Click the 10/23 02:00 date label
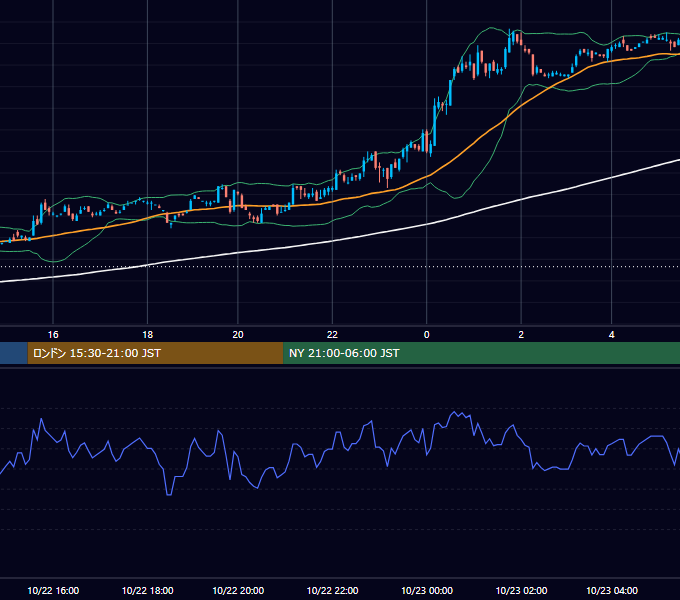Screen dimensions: 680x600 pos(521,590)
